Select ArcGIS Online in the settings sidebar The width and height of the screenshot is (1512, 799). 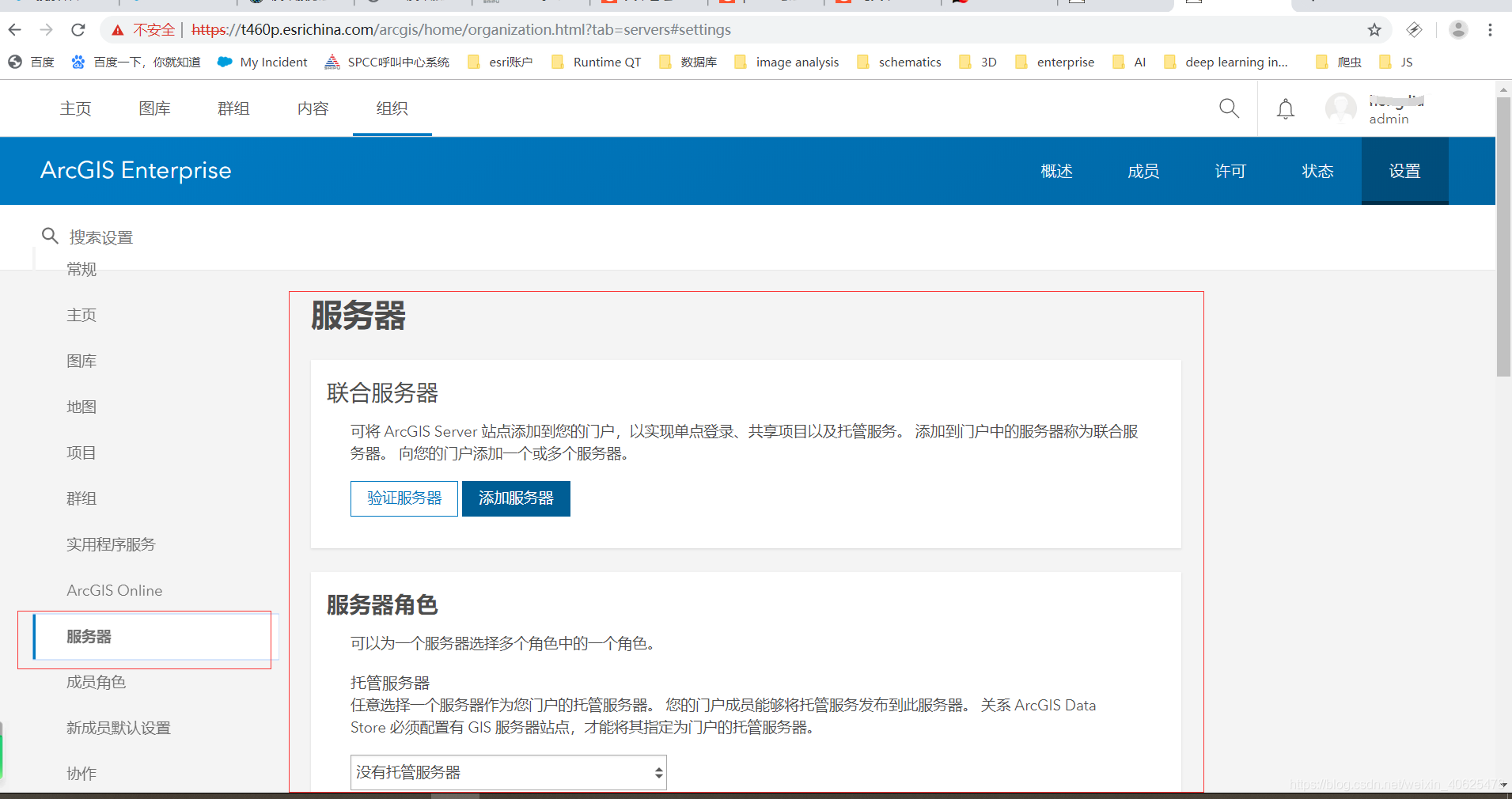coord(115,590)
